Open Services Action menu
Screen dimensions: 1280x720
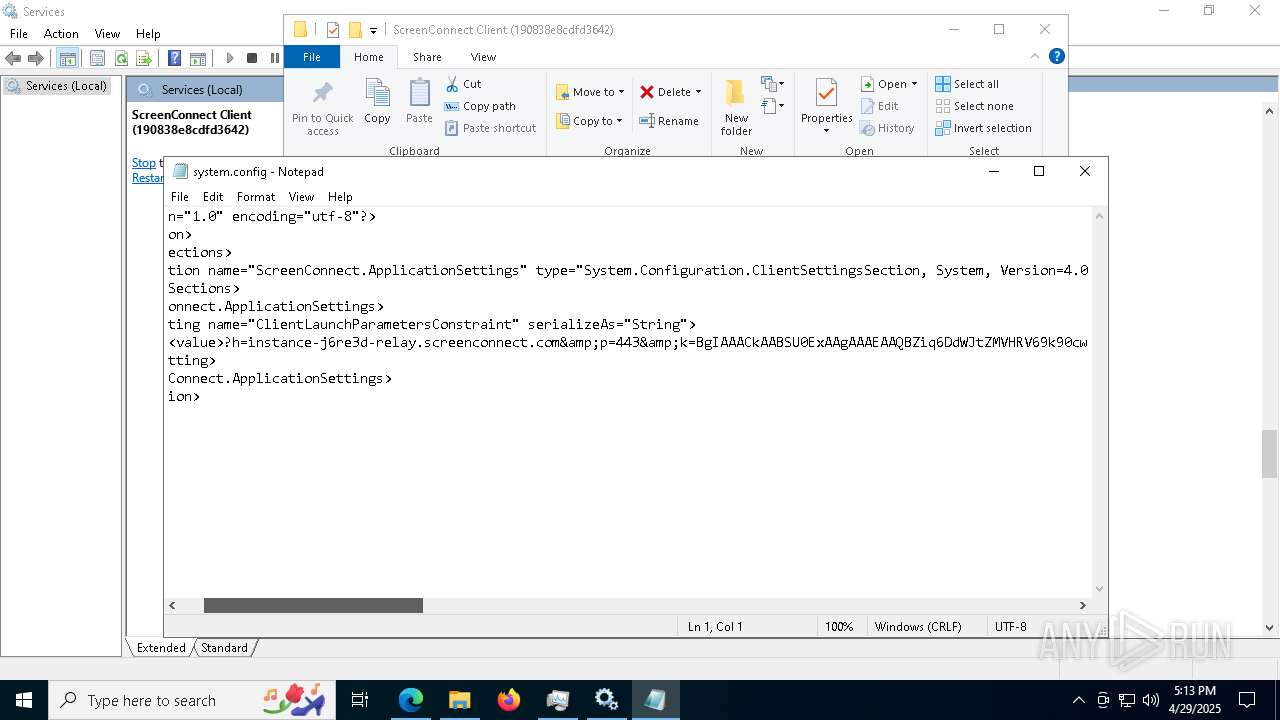61,34
